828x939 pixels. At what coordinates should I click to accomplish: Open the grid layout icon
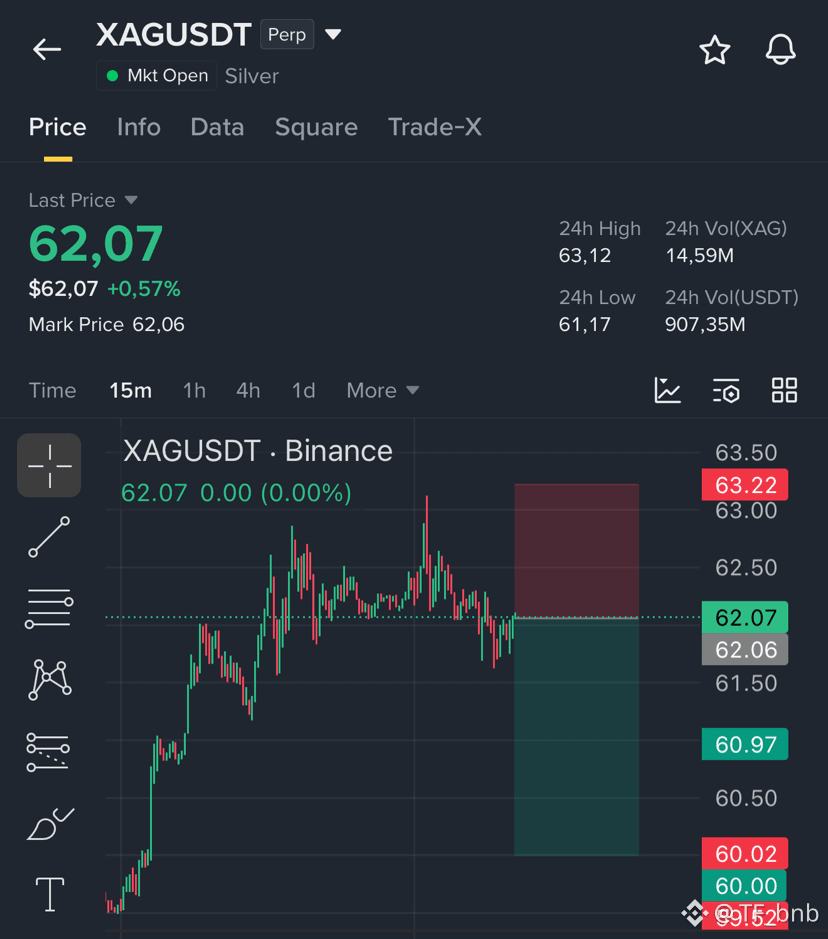click(784, 390)
